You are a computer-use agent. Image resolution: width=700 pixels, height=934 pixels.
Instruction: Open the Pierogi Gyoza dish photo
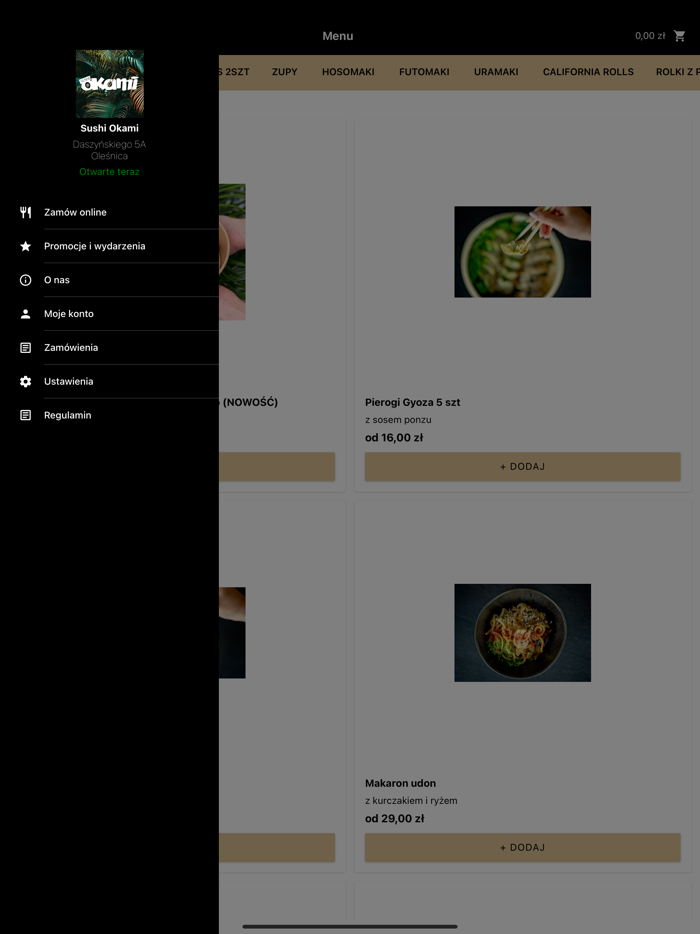click(522, 252)
